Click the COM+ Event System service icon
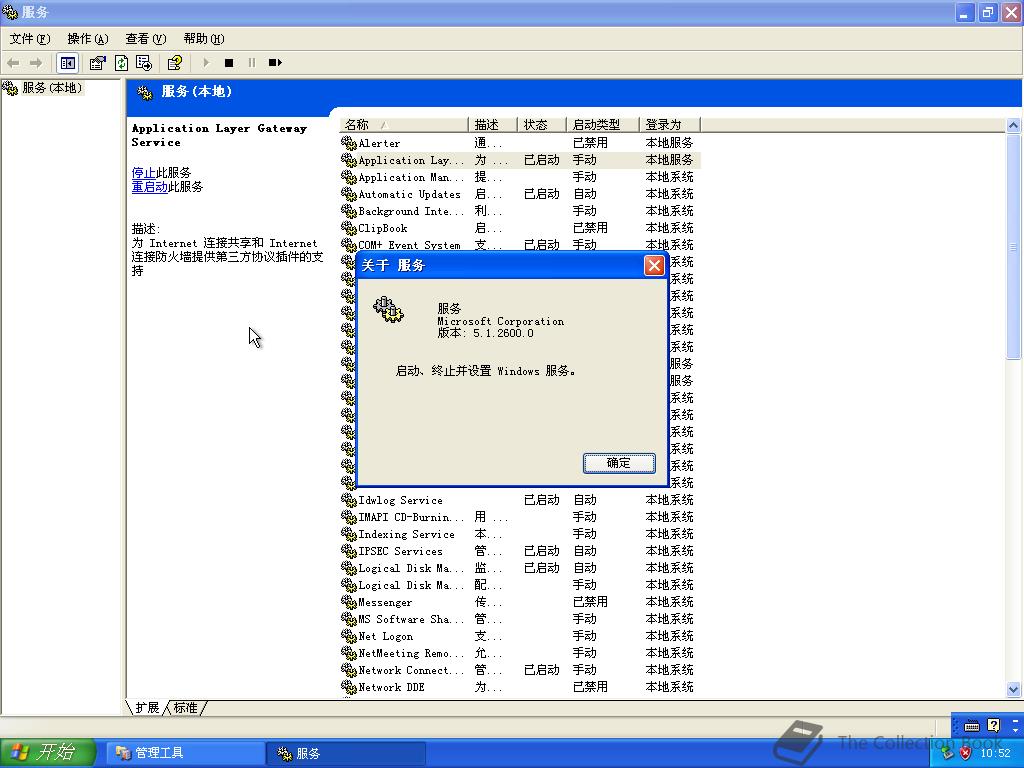The image size is (1024, 768). [x=349, y=244]
